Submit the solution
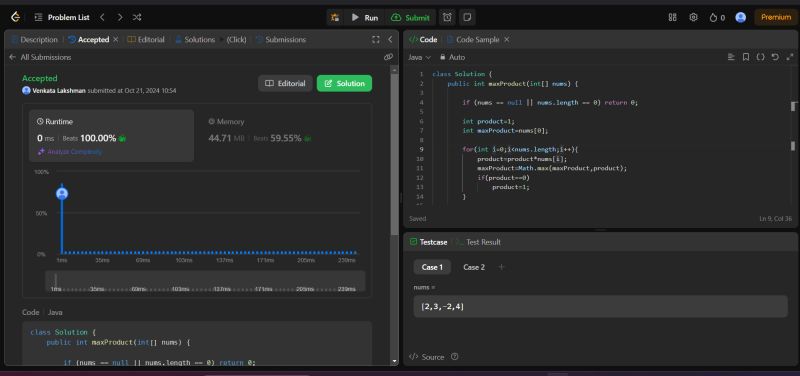 [410, 17]
